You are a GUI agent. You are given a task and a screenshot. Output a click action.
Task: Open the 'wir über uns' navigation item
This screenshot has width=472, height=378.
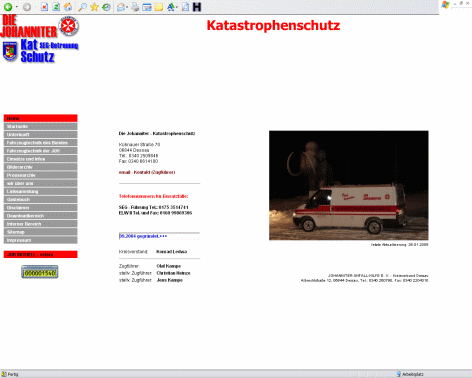pos(40,183)
